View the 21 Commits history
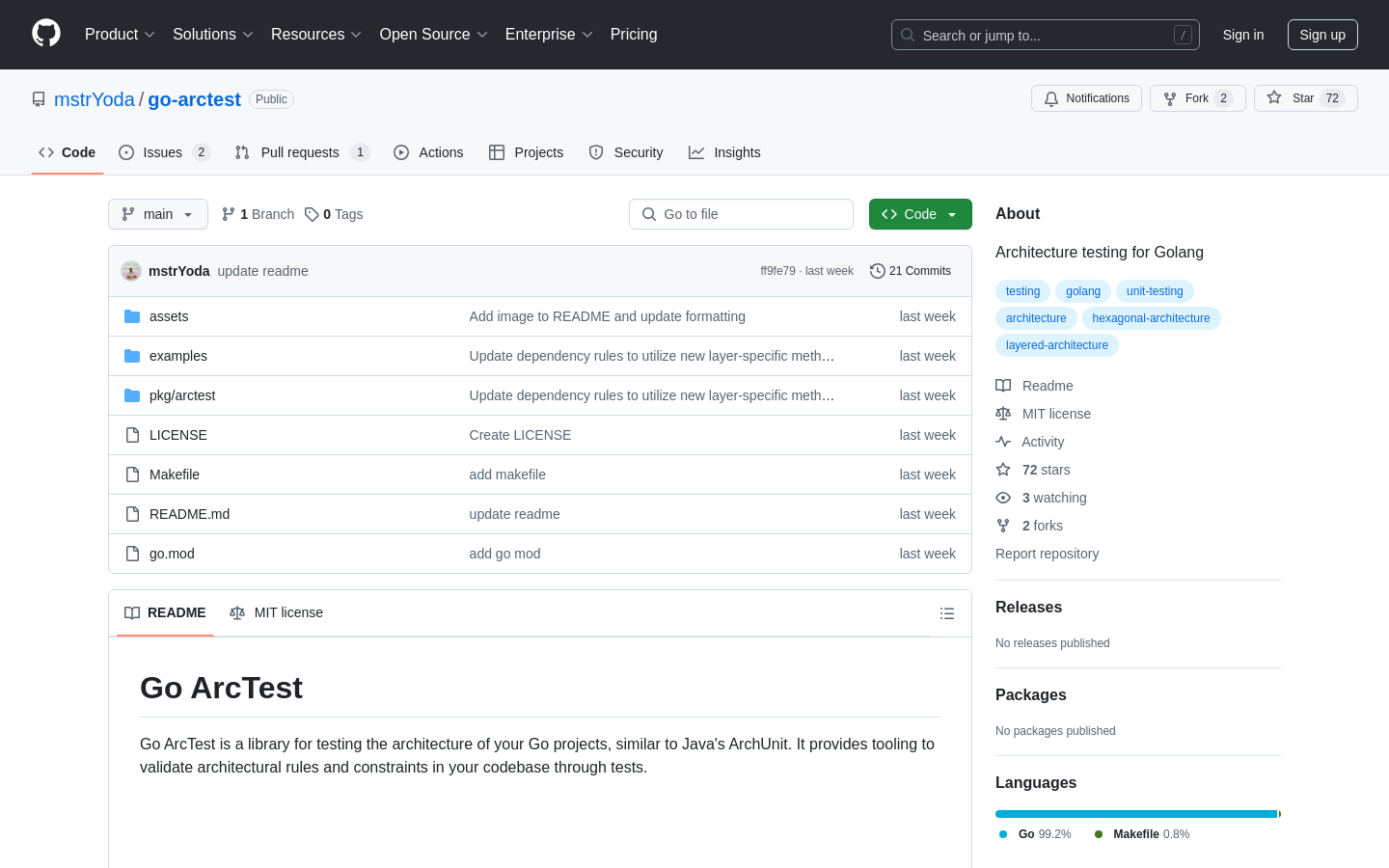 click(x=911, y=271)
